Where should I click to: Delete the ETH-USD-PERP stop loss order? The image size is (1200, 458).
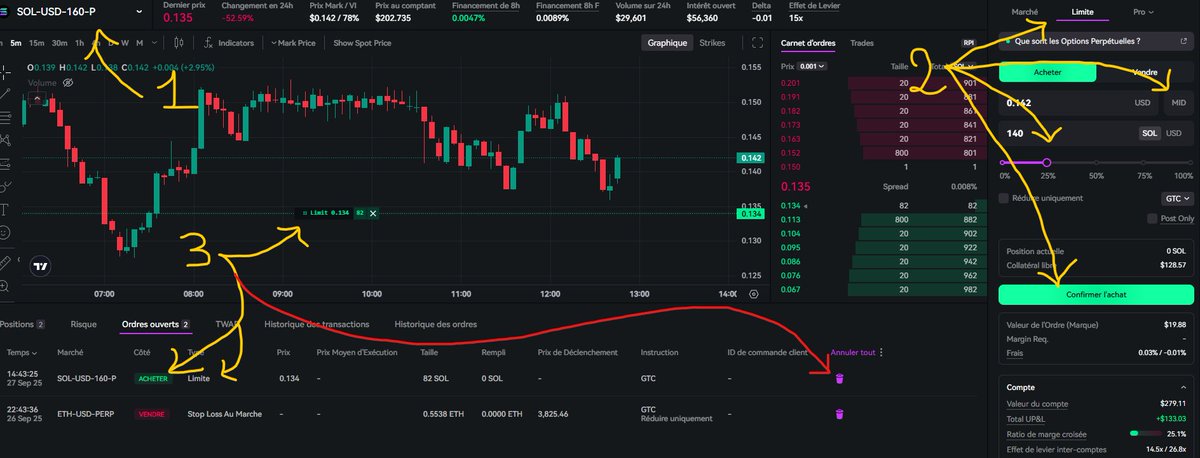coord(839,414)
